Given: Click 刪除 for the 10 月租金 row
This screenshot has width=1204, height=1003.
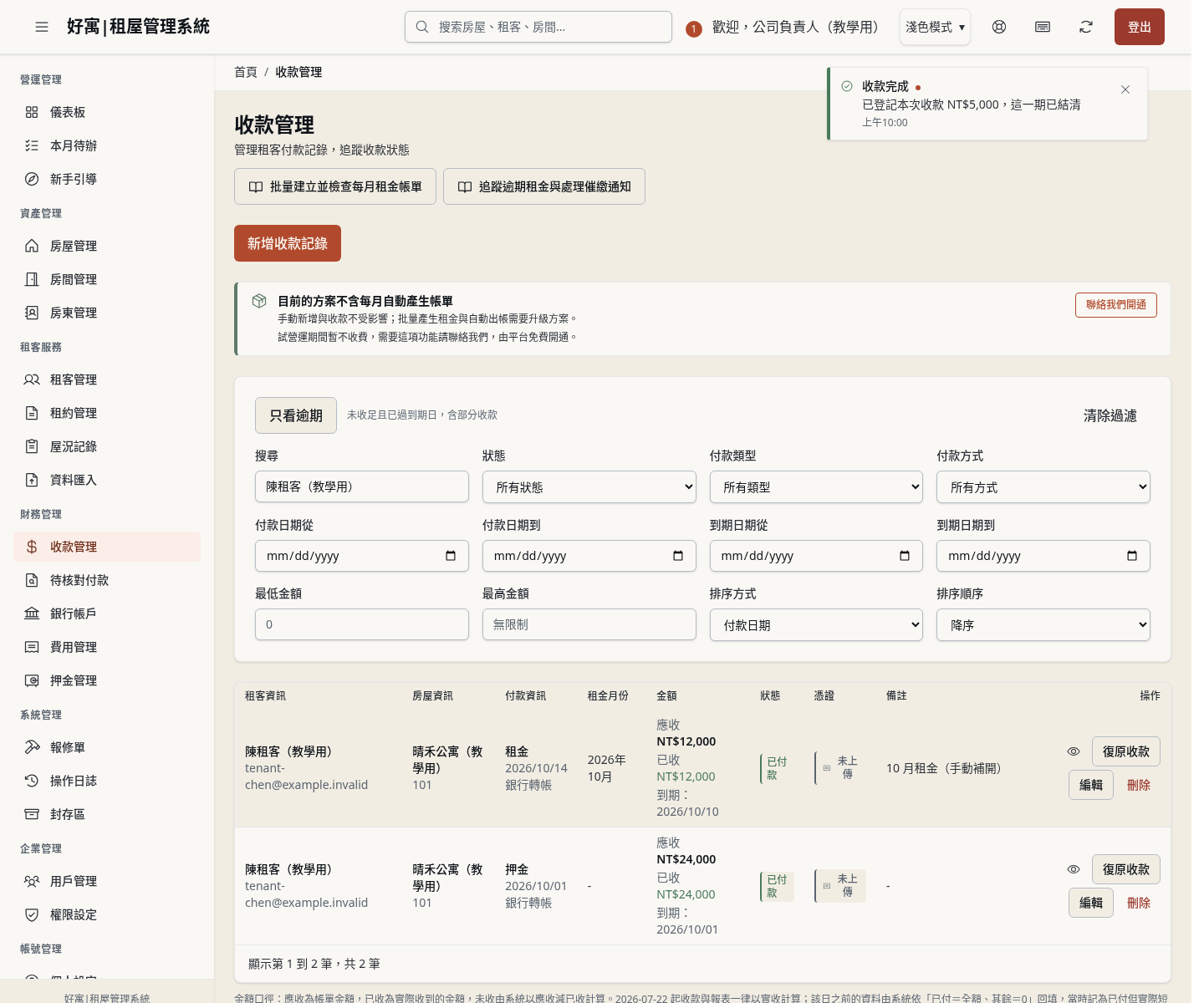Looking at the screenshot, I should pyautogui.click(x=1139, y=785).
